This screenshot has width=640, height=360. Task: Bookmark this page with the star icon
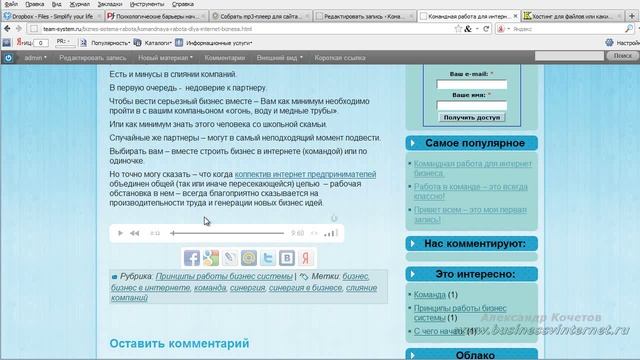(458, 29)
